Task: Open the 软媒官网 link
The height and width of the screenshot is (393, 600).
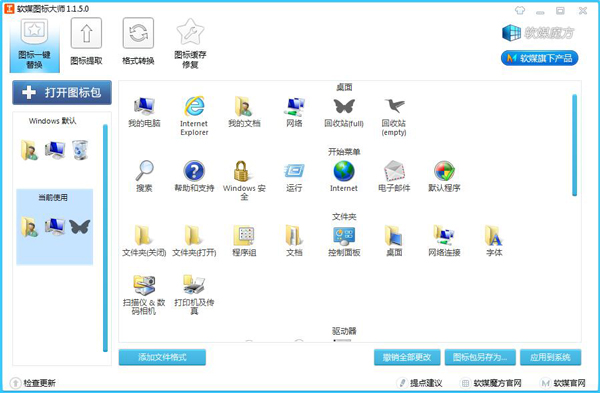Action: [562, 383]
